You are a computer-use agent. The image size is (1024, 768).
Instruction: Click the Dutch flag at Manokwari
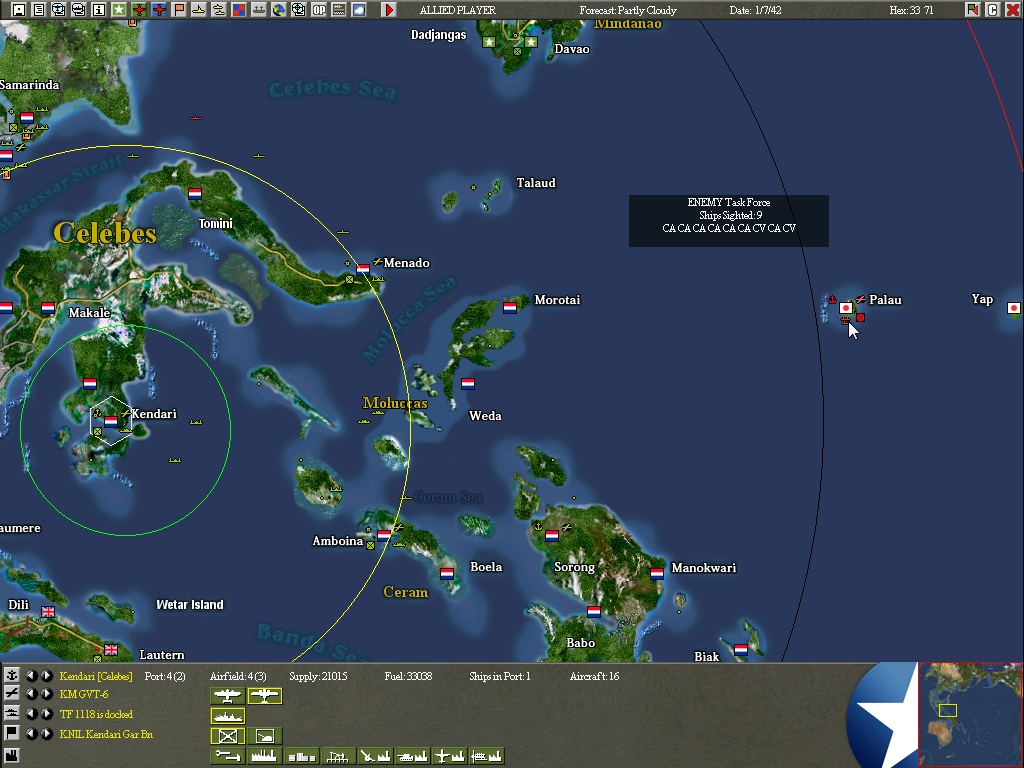[657, 573]
